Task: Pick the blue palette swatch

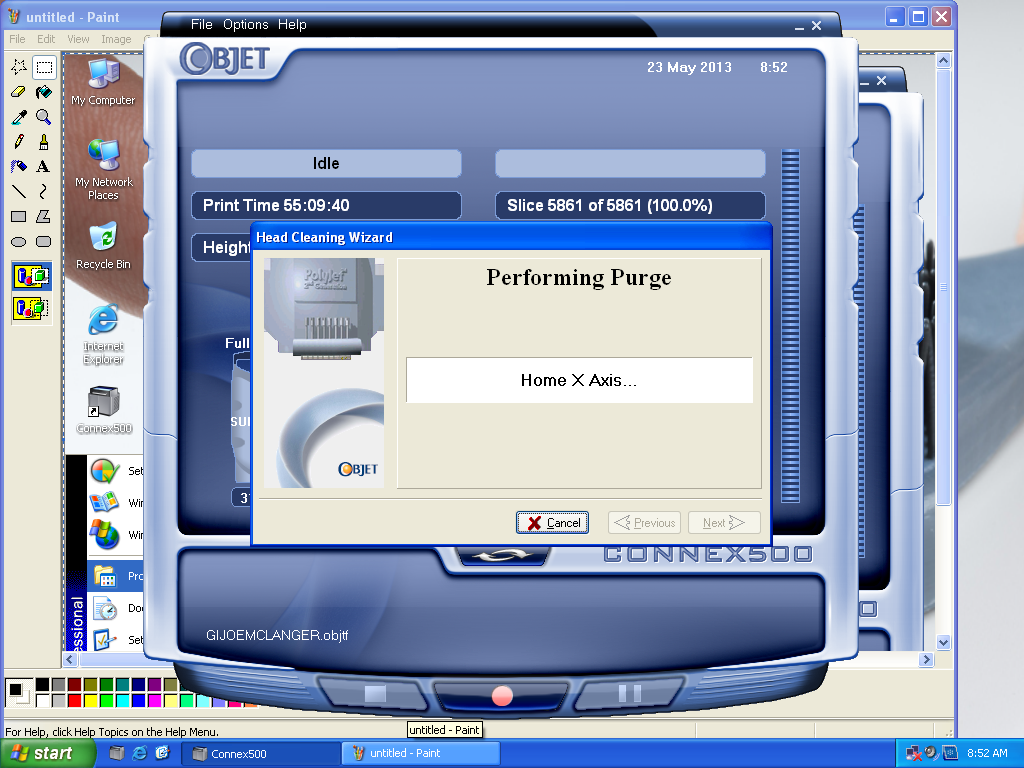Action: [x=138, y=701]
